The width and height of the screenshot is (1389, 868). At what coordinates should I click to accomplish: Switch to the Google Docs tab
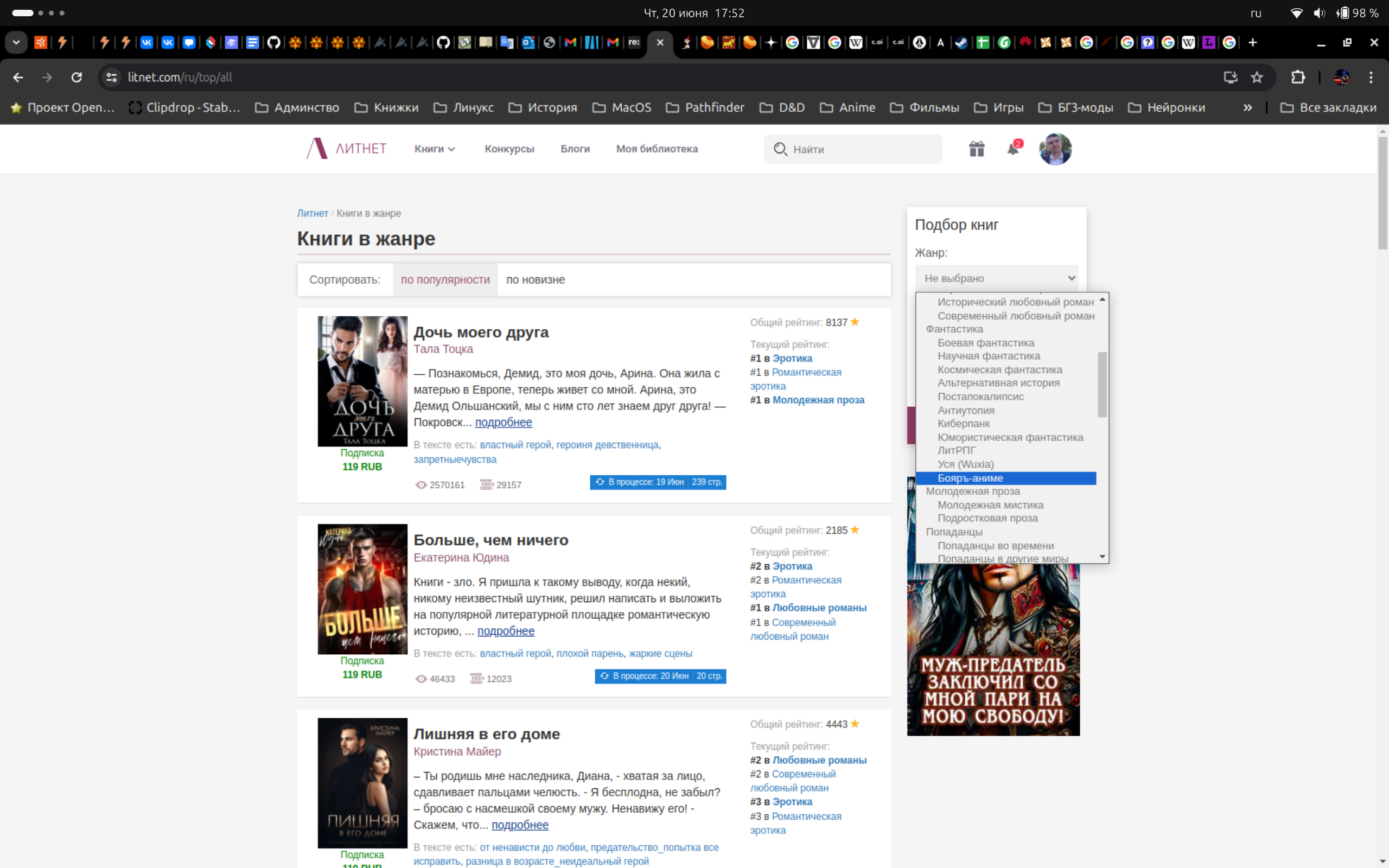(x=252, y=42)
